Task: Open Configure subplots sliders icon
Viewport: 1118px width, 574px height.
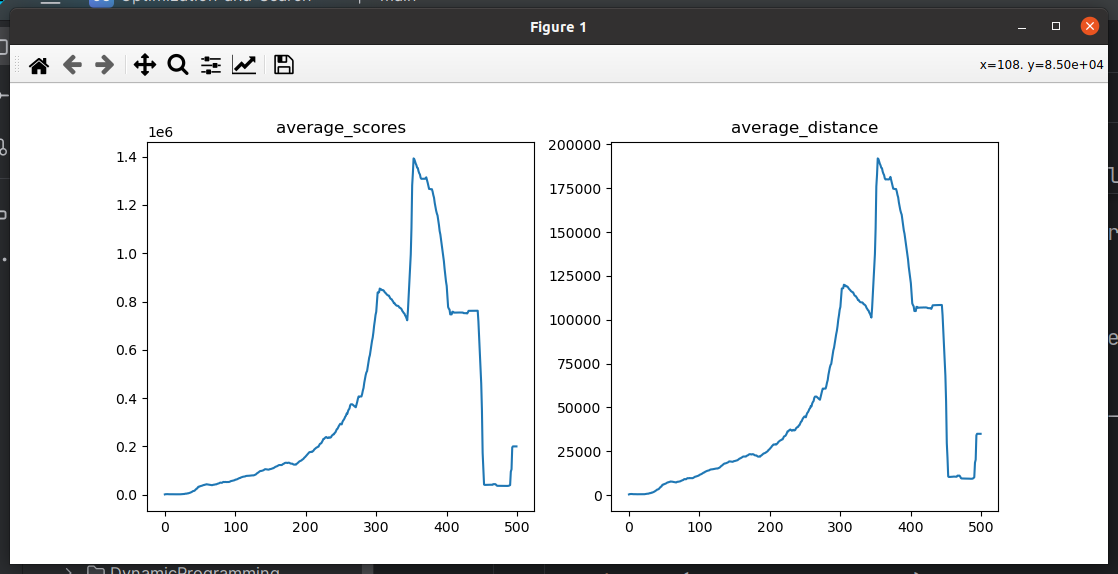Action: [x=210, y=66]
